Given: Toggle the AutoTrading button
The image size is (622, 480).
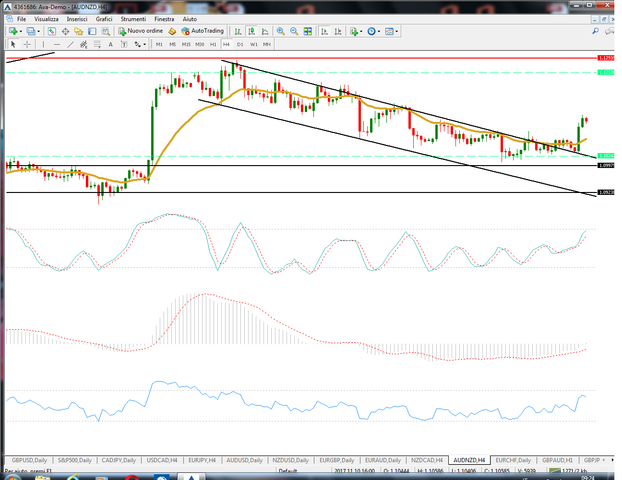Looking at the screenshot, I should [x=203, y=31].
